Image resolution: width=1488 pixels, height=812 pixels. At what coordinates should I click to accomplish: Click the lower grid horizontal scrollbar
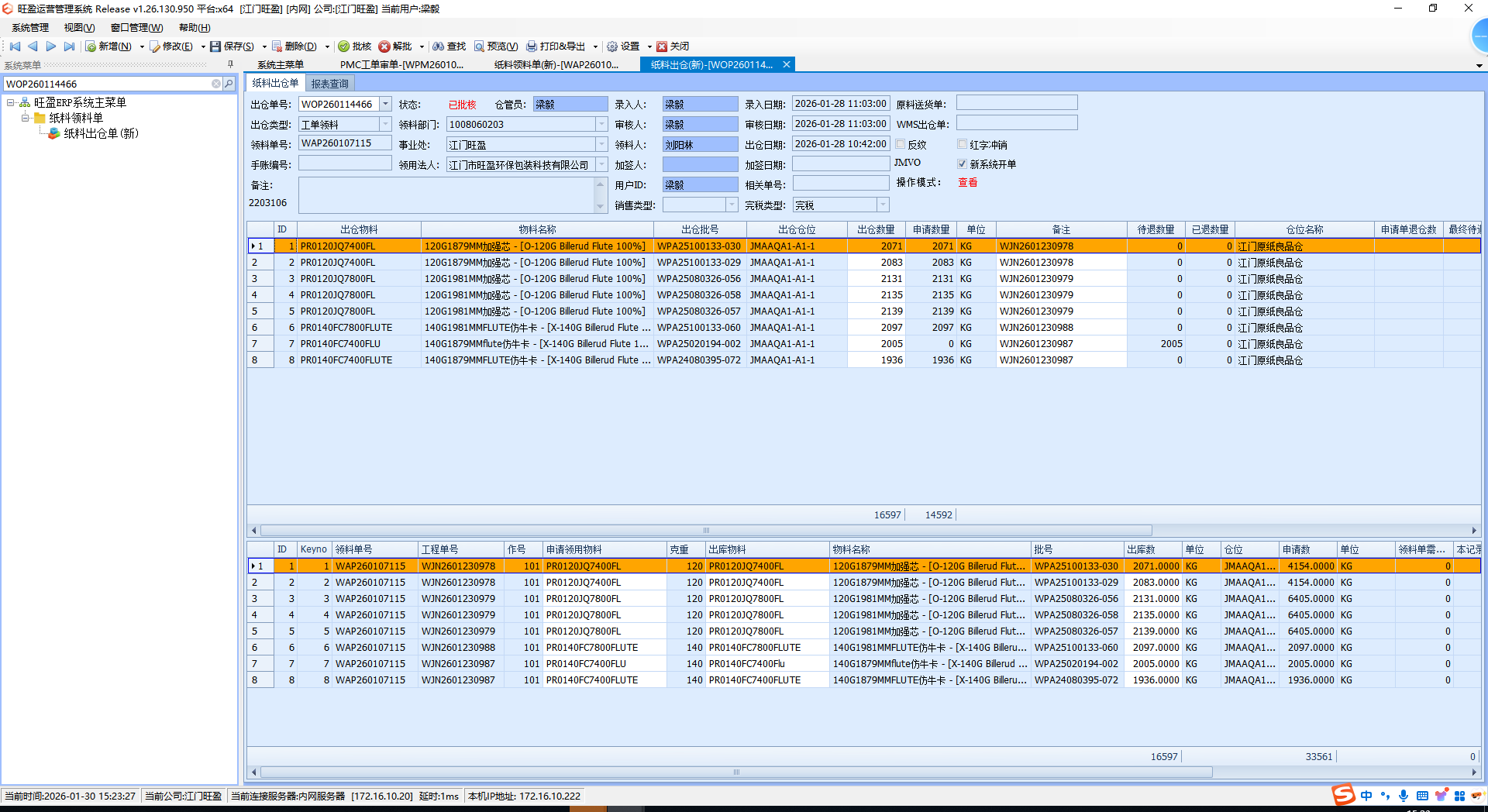click(736, 772)
